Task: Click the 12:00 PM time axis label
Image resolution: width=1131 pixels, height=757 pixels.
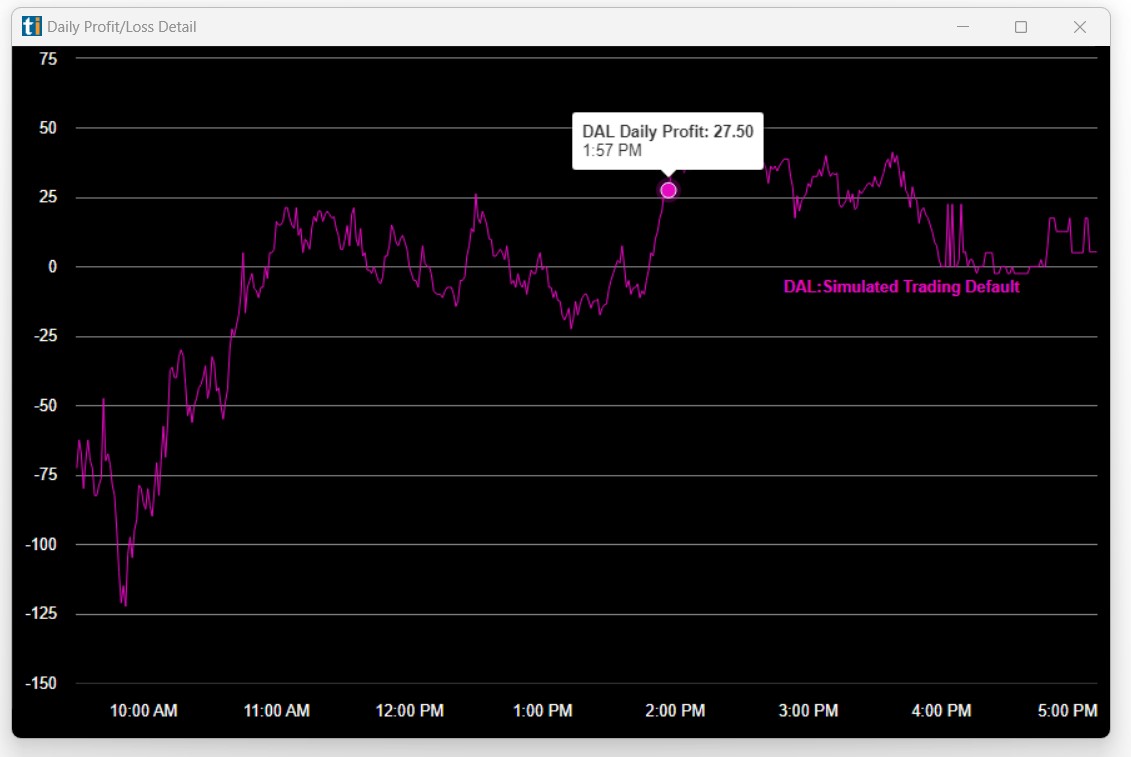Action: click(409, 711)
